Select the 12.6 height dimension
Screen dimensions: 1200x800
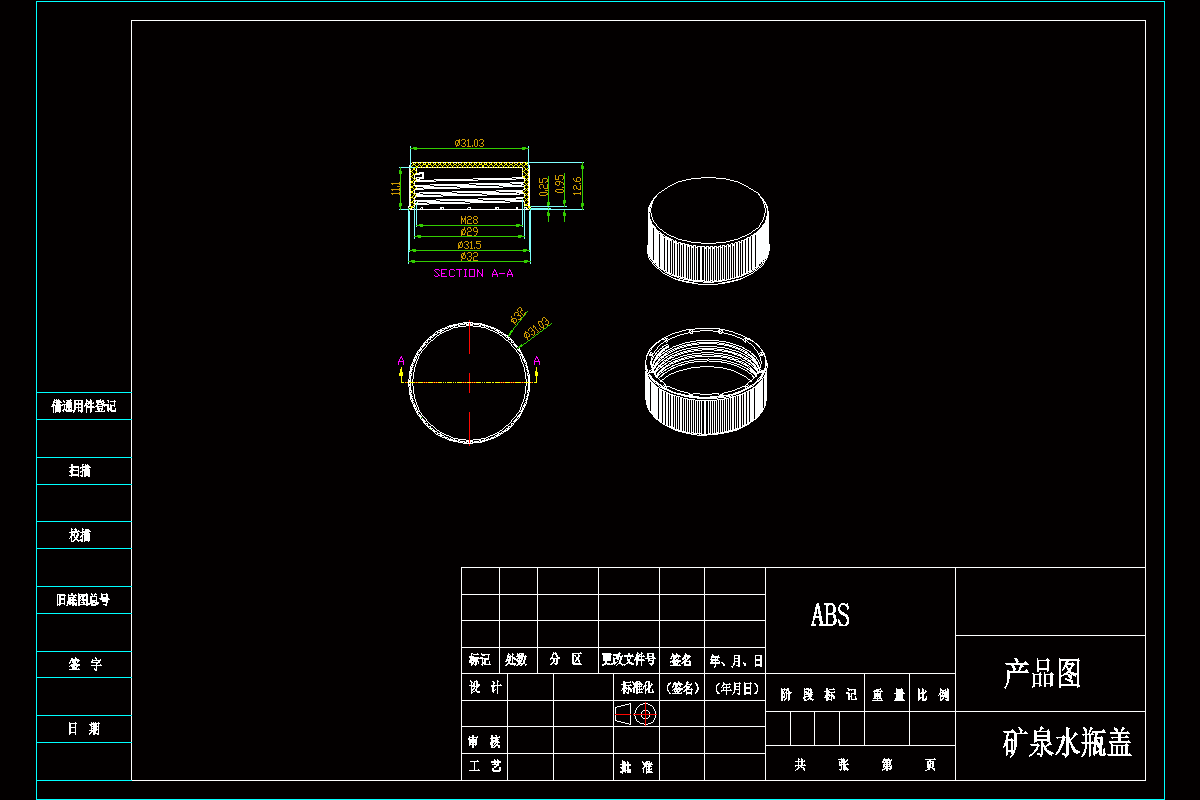point(577,185)
